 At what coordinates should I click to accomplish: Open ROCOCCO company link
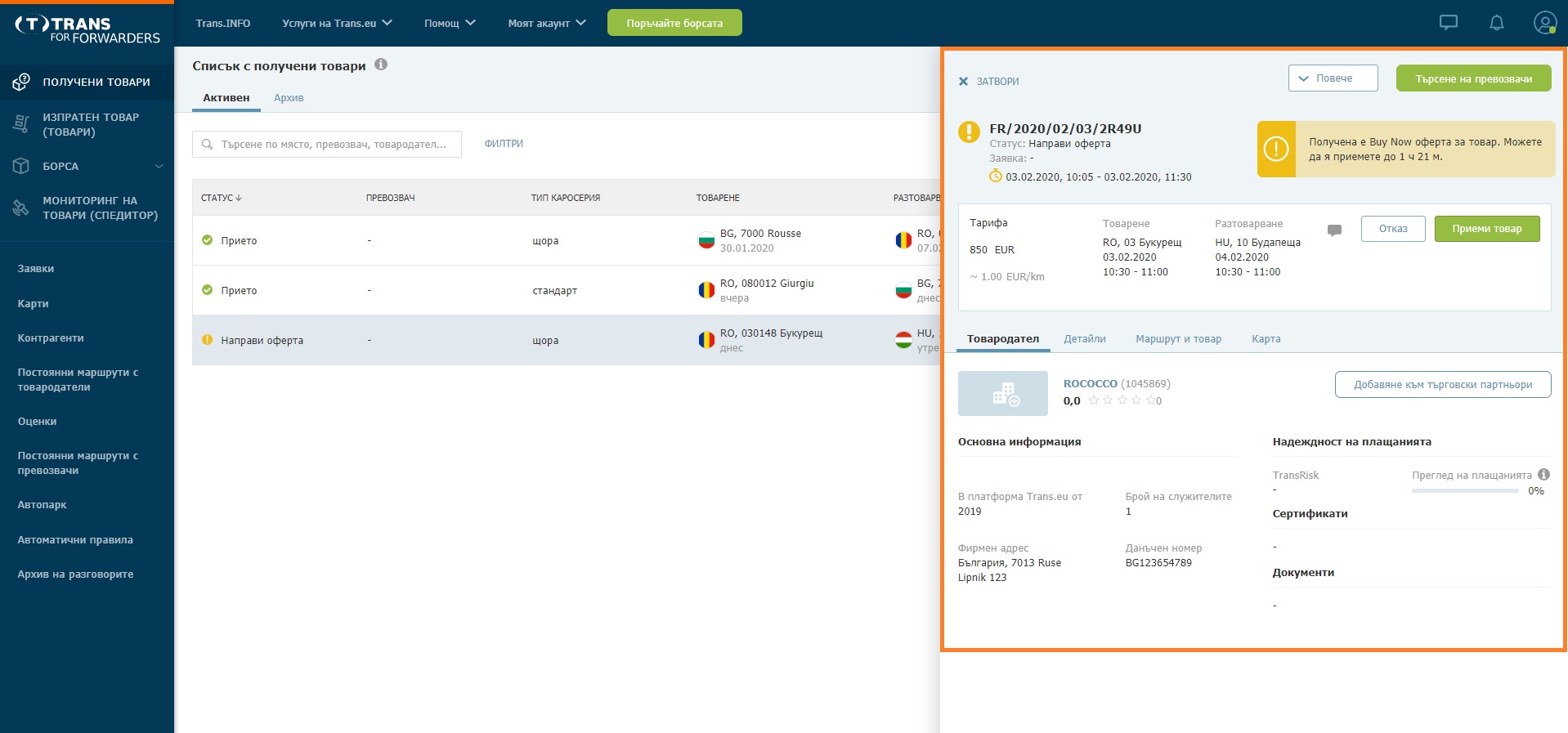[1090, 383]
